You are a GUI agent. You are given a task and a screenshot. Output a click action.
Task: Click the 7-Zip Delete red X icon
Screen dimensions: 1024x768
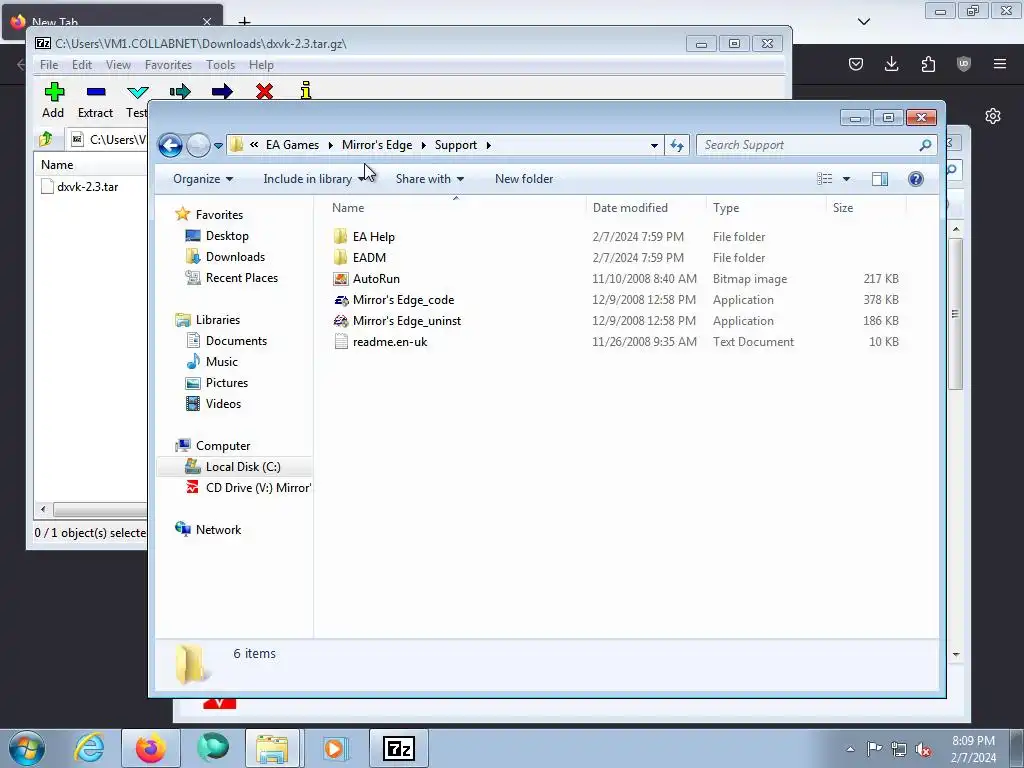264,91
